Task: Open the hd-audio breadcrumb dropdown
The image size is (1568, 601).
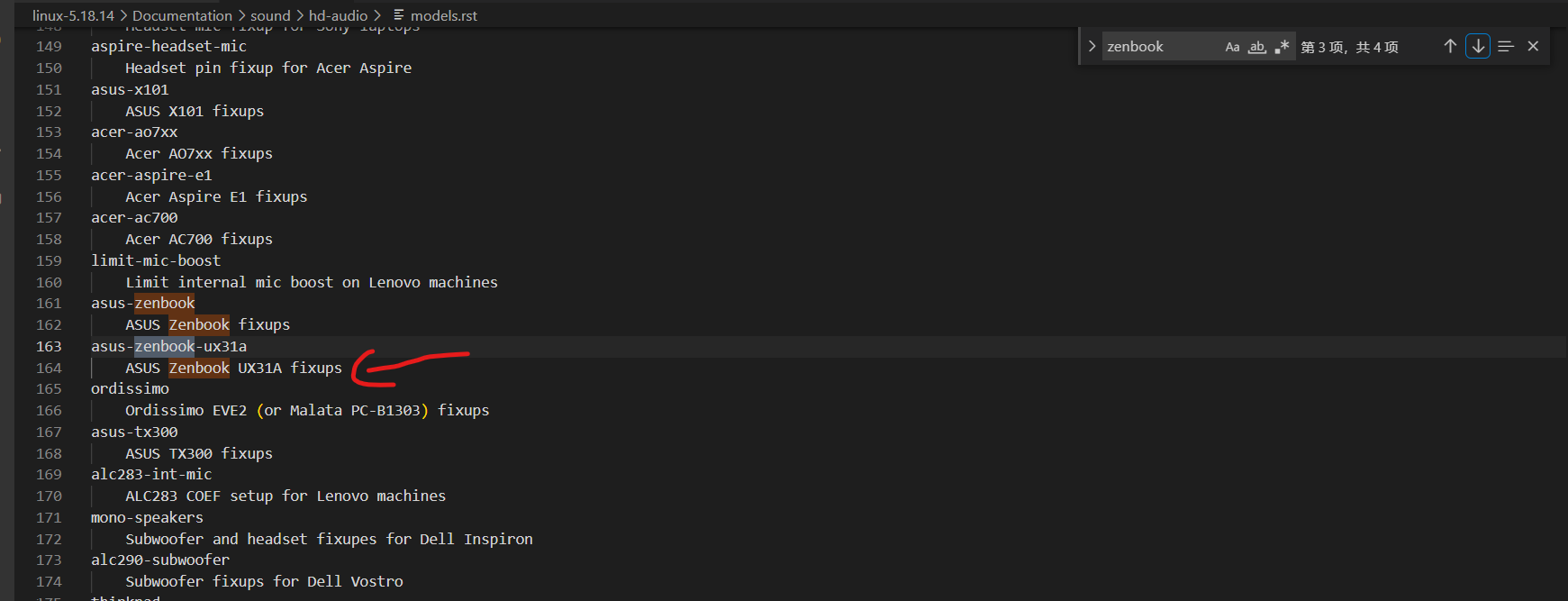Action: 338,15
